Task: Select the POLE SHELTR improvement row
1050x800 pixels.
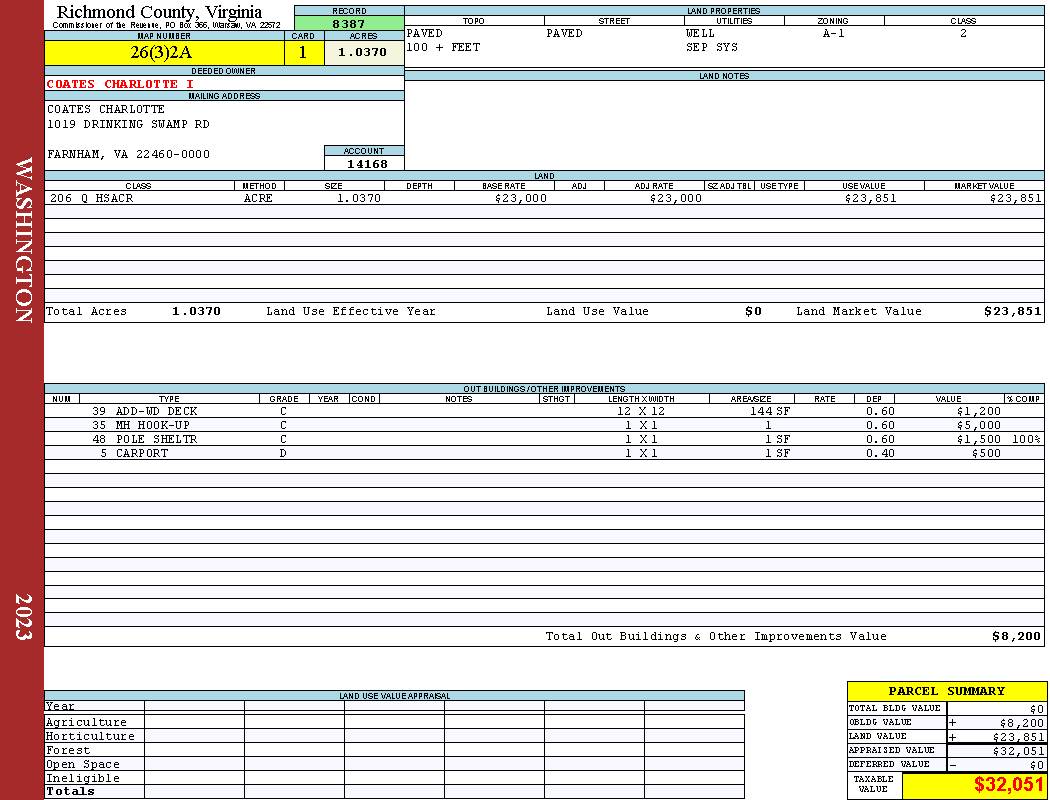Action: click(x=544, y=440)
